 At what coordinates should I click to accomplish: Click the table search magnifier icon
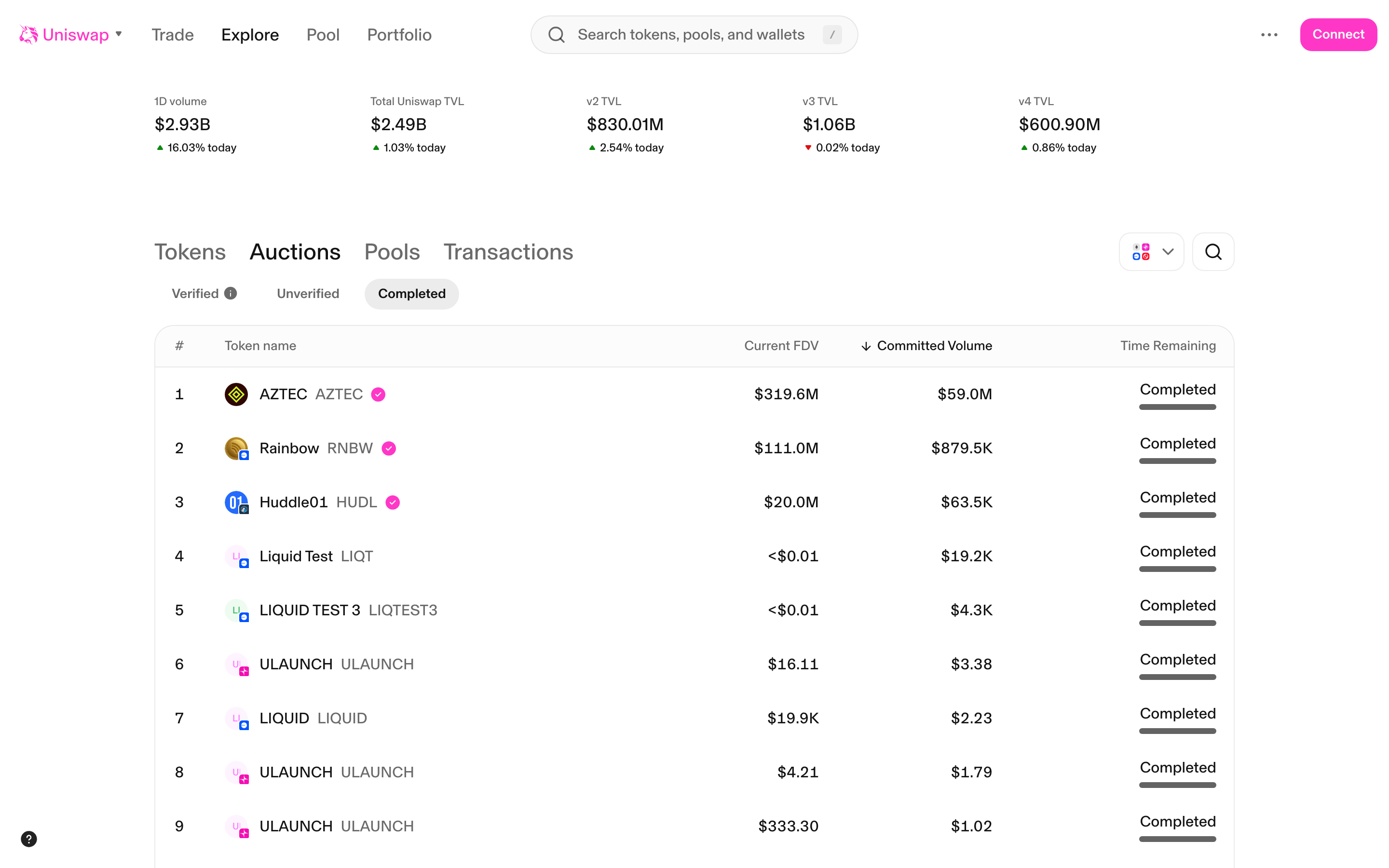tap(1213, 251)
